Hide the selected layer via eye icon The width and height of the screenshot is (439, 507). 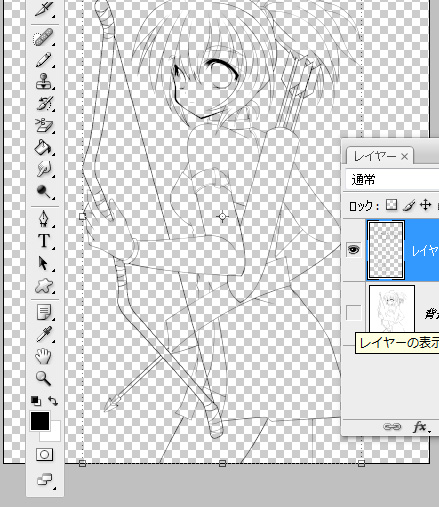point(354,249)
